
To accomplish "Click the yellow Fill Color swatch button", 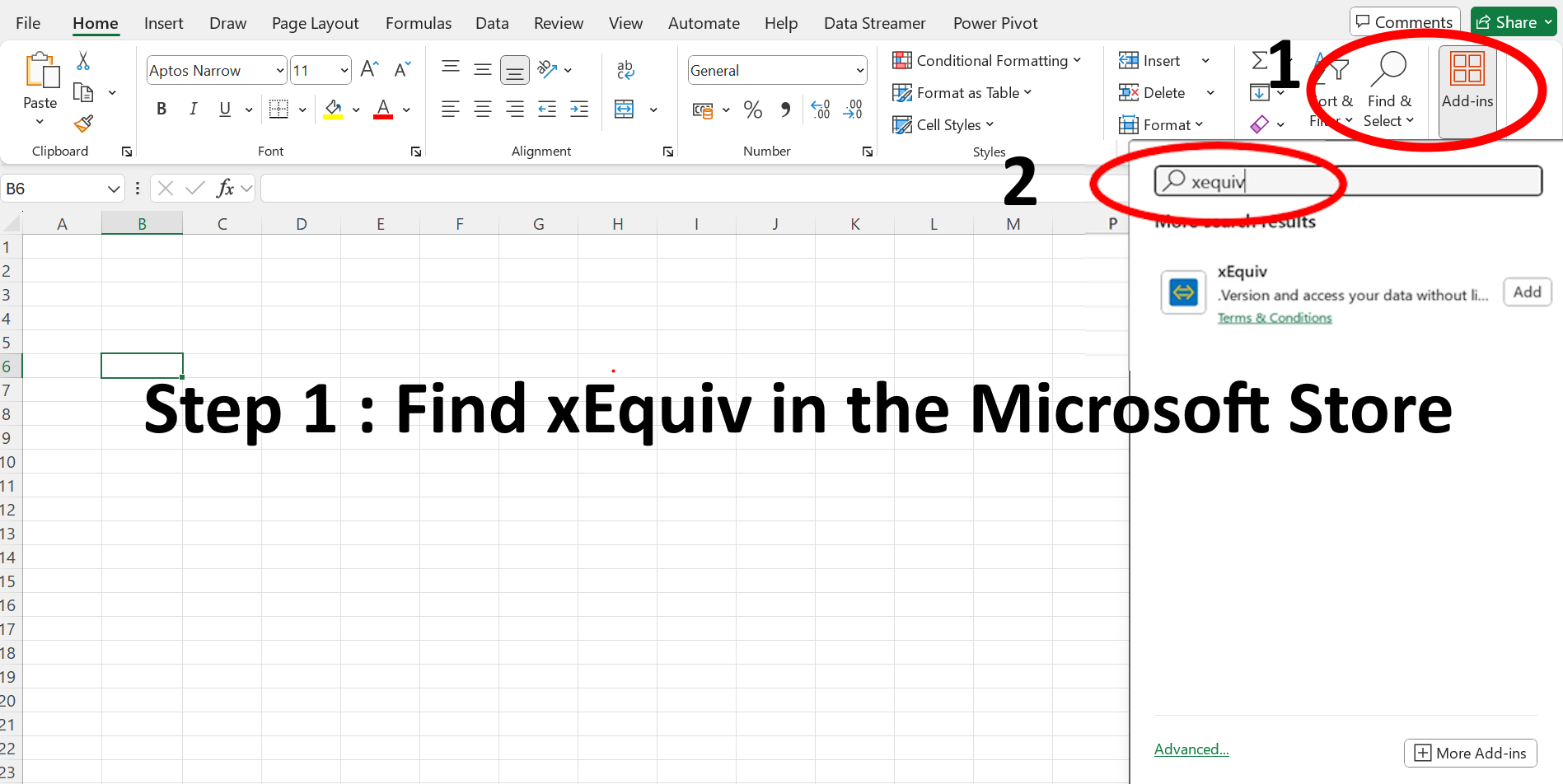I will pos(333,110).
